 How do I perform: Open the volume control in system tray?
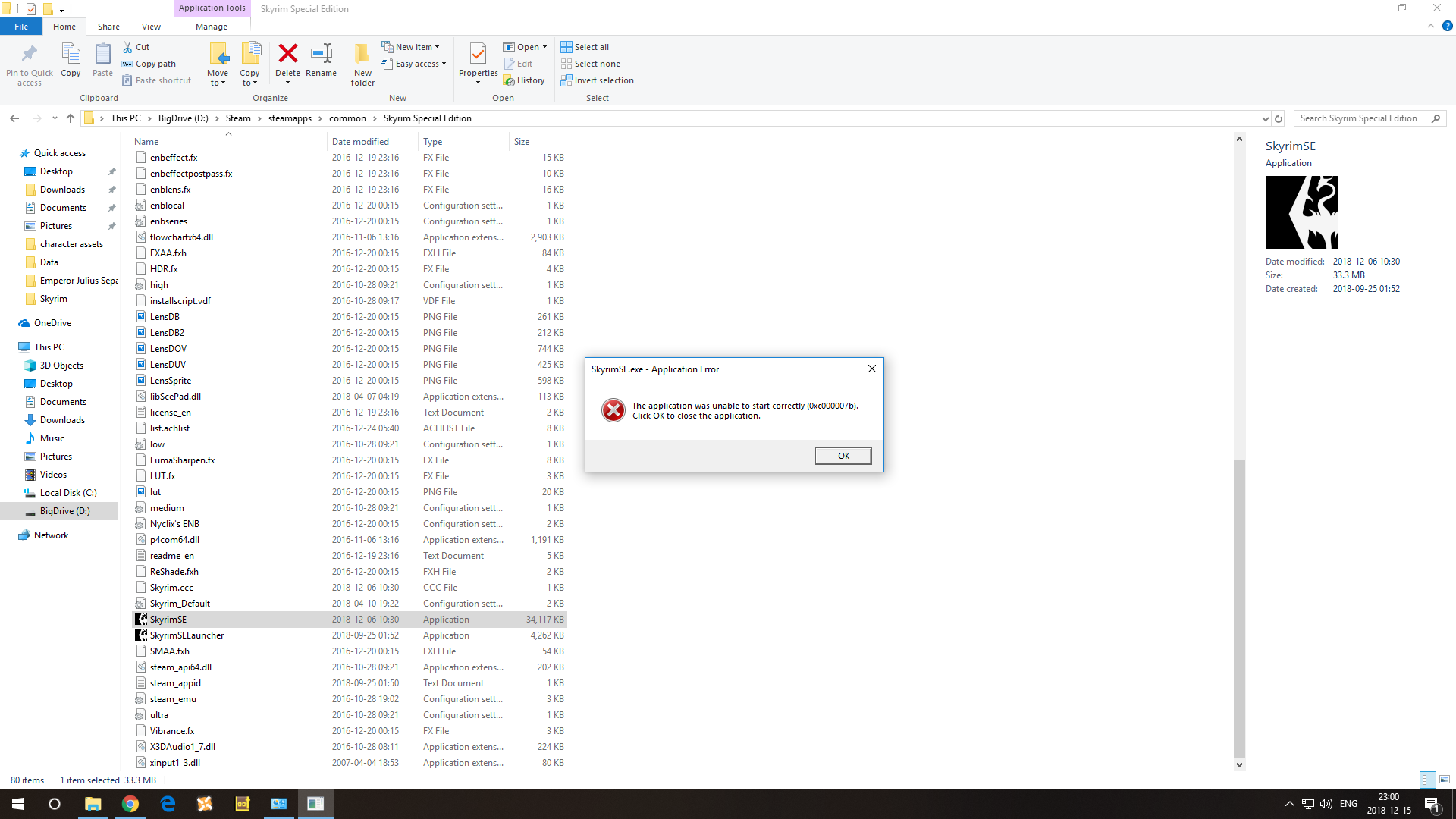point(1326,804)
